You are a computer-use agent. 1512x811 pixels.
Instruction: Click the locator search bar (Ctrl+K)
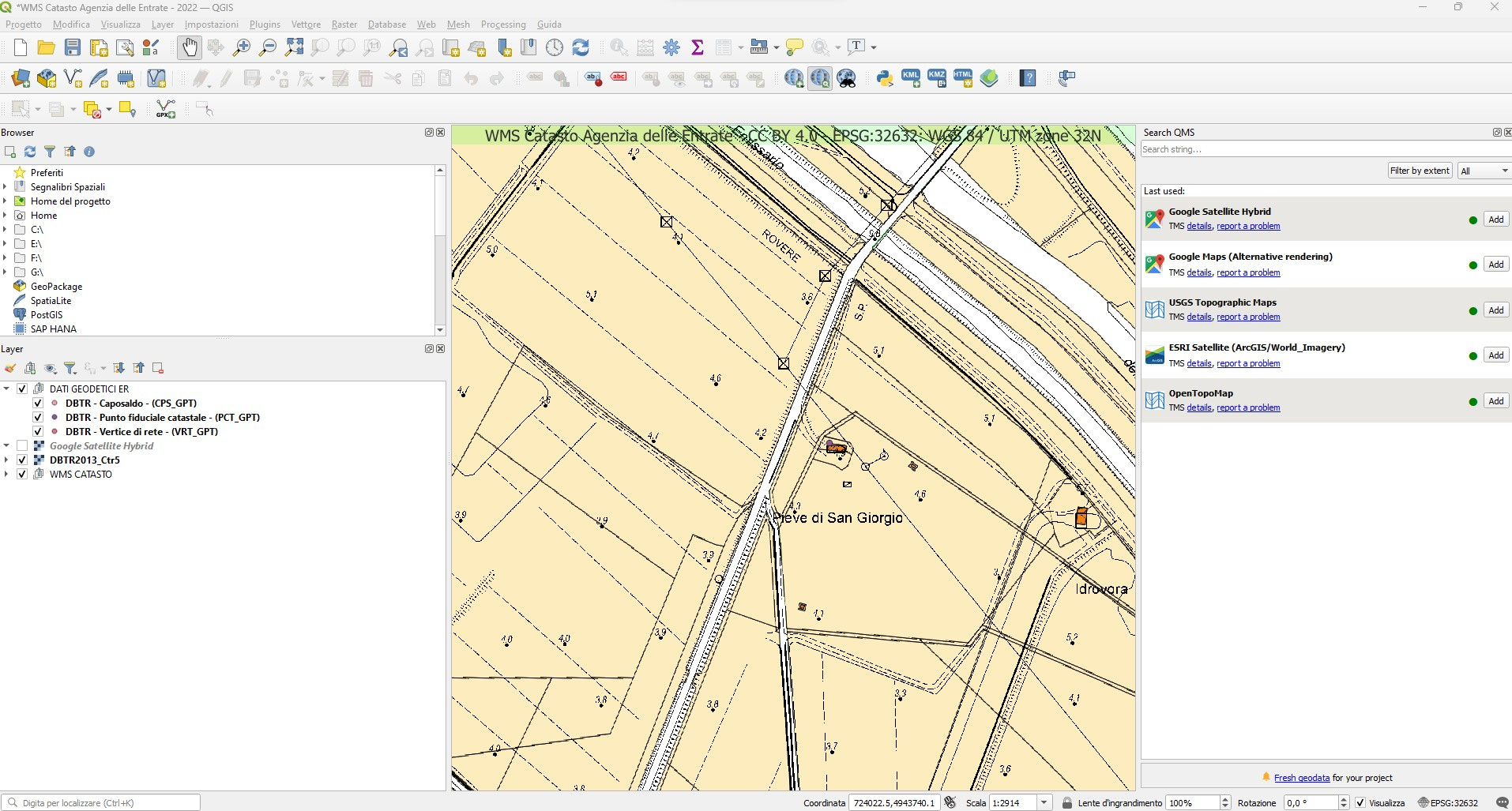[101, 802]
